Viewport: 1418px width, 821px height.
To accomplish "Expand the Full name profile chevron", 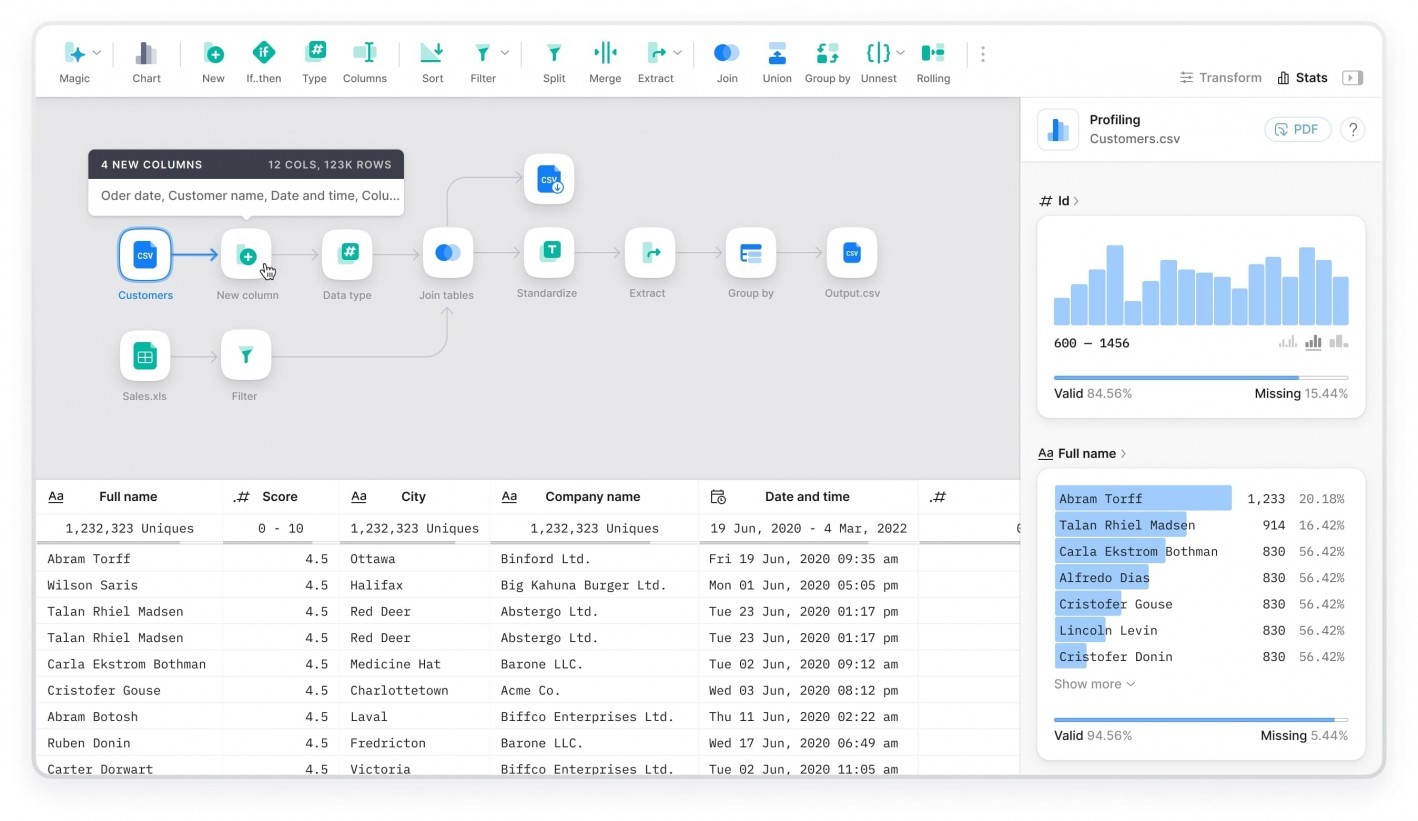I will (1123, 453).
